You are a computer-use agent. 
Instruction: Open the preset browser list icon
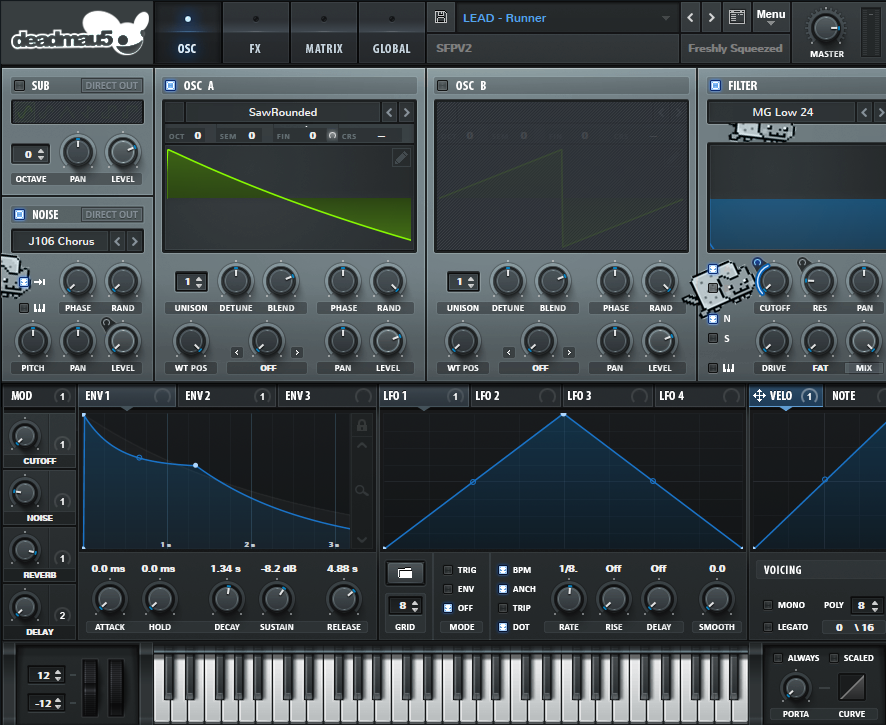click(x=737, y=18)
